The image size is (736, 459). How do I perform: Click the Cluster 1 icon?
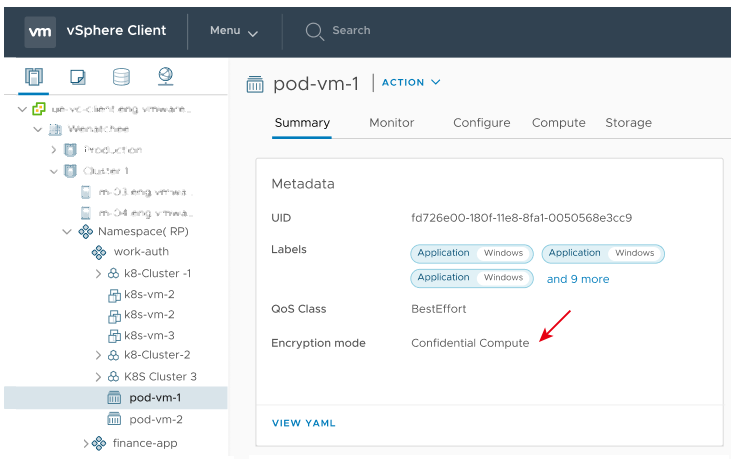[x=70, y=171]
